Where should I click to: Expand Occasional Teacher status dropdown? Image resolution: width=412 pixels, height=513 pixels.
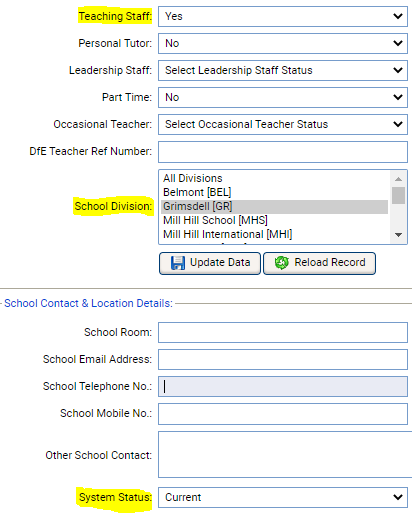click(283, 124)
